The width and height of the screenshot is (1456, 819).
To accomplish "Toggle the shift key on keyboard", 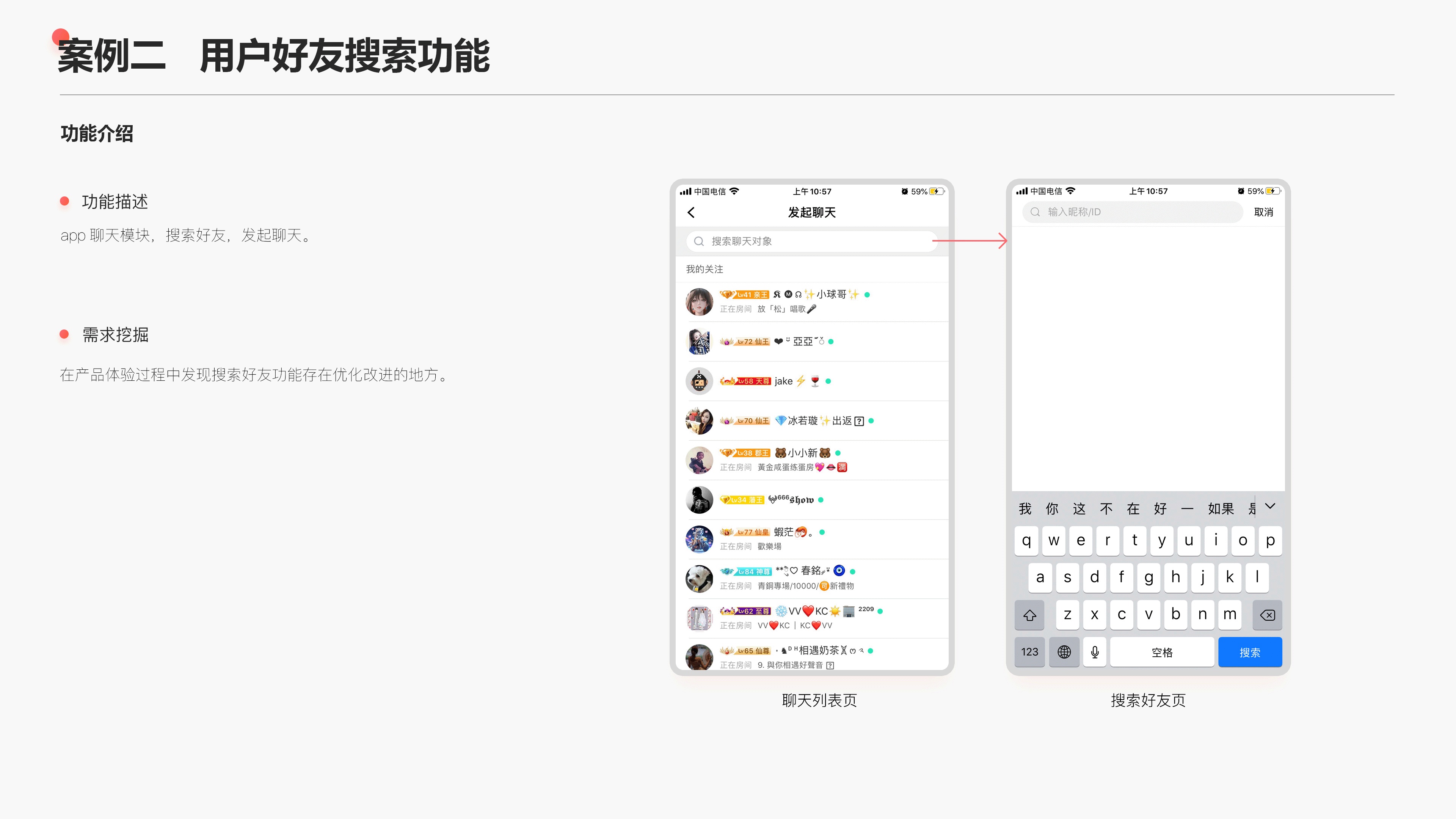I will point(1029,615).
